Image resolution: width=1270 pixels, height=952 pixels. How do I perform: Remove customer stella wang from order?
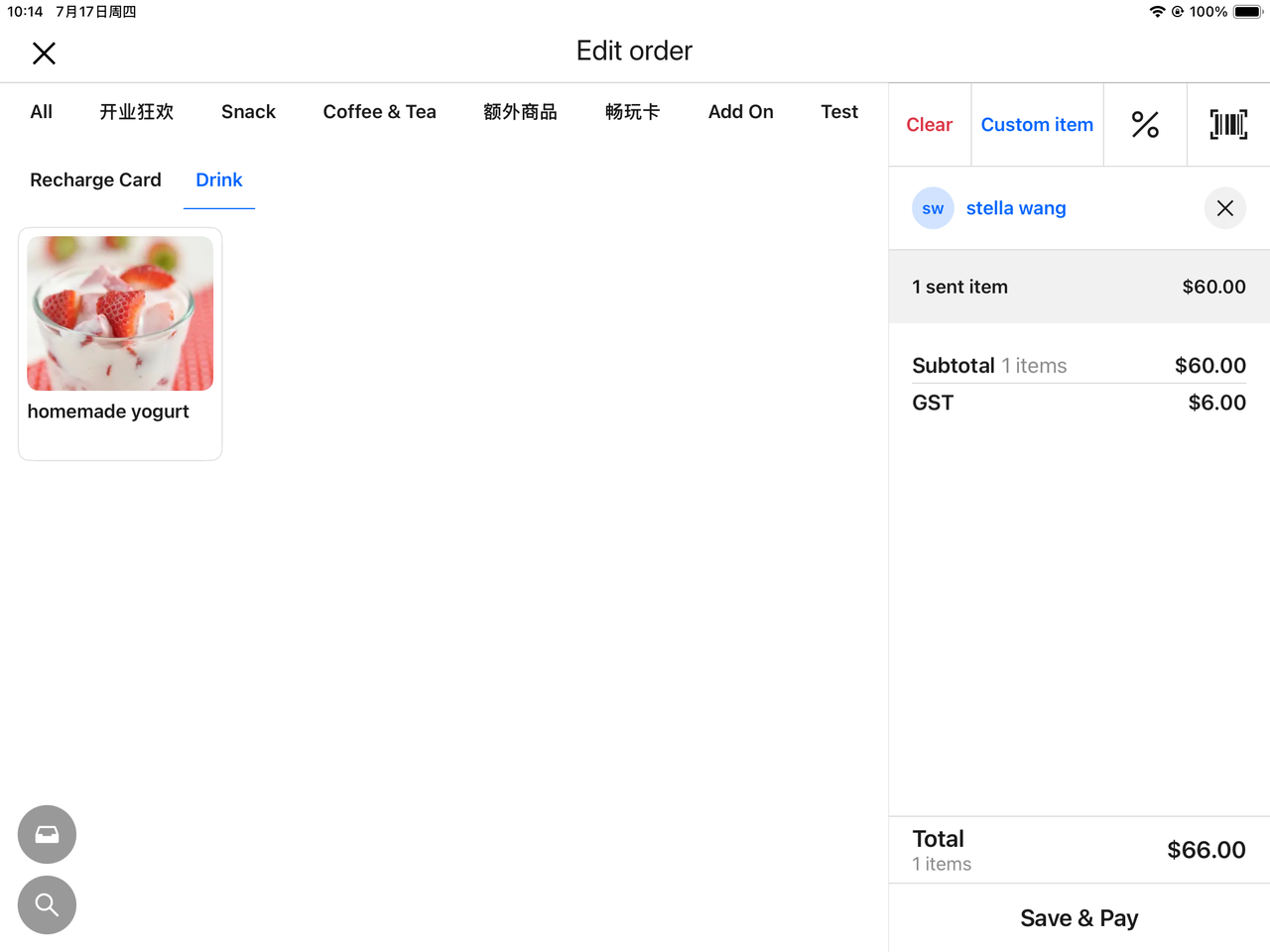click(1224, 208)
